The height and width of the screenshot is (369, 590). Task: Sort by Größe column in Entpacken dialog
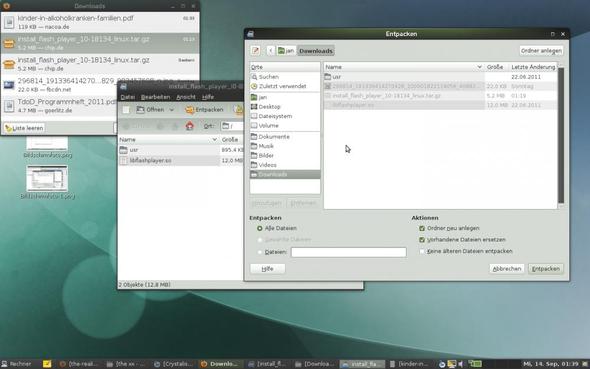(496, 67)
